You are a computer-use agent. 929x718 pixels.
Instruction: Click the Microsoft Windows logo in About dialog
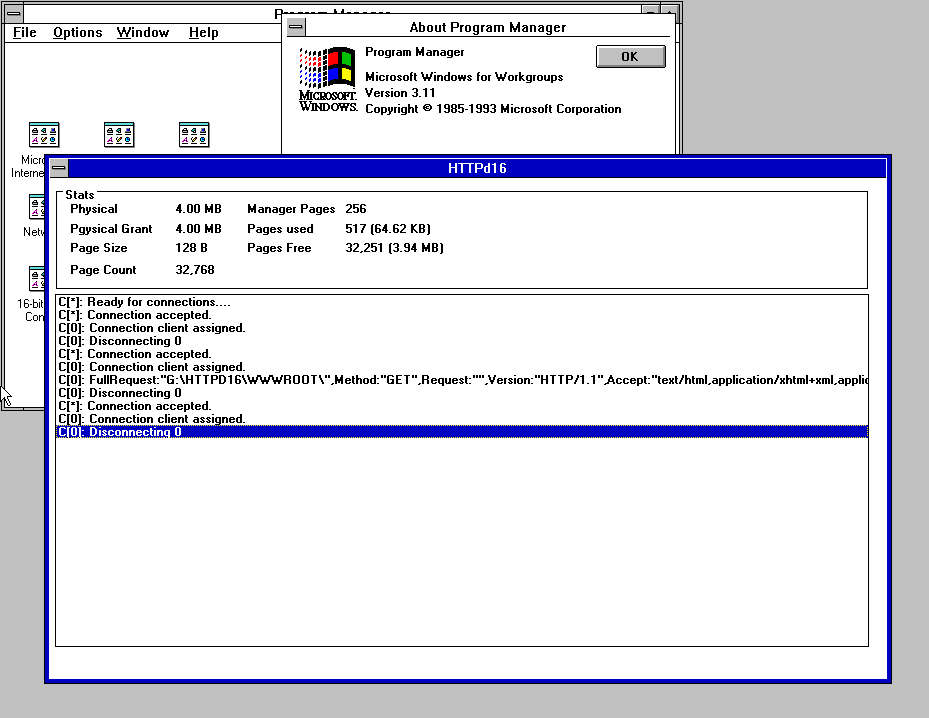pos(328,78)
